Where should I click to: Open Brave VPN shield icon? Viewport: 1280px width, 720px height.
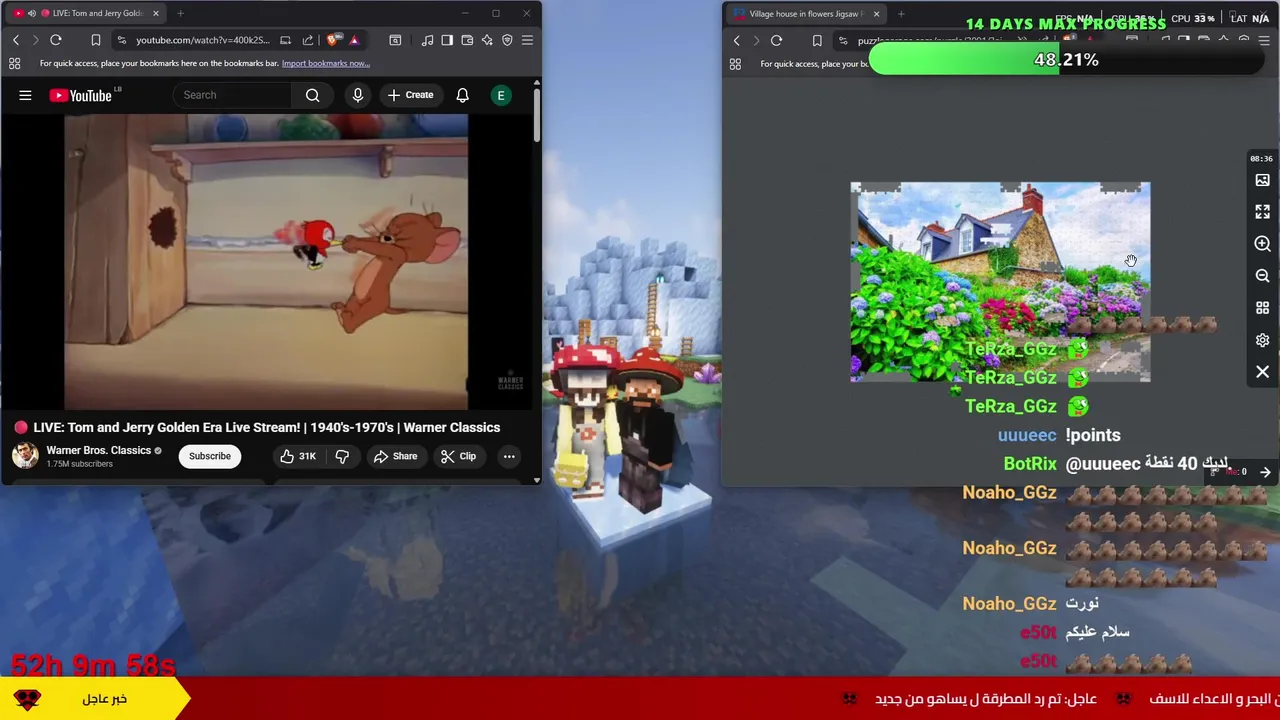[507, 40]
